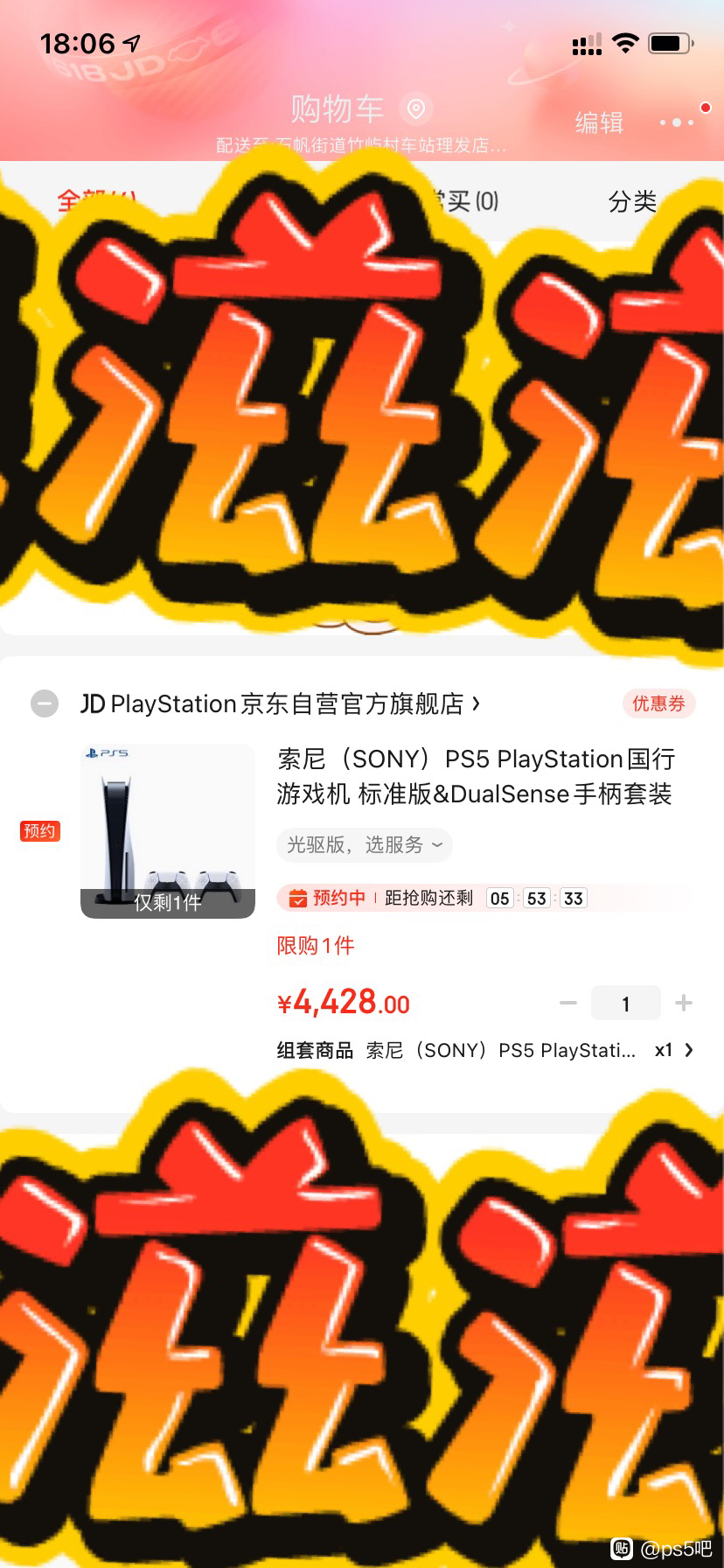Open the PS5 product thumbnail

pyautogui.click(x=168, y=831)
